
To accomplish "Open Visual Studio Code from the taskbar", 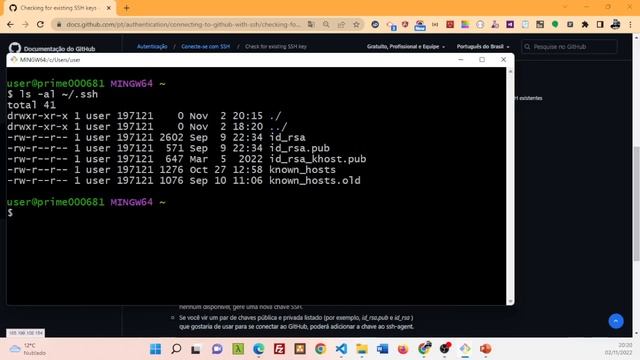I will [341, 349].
